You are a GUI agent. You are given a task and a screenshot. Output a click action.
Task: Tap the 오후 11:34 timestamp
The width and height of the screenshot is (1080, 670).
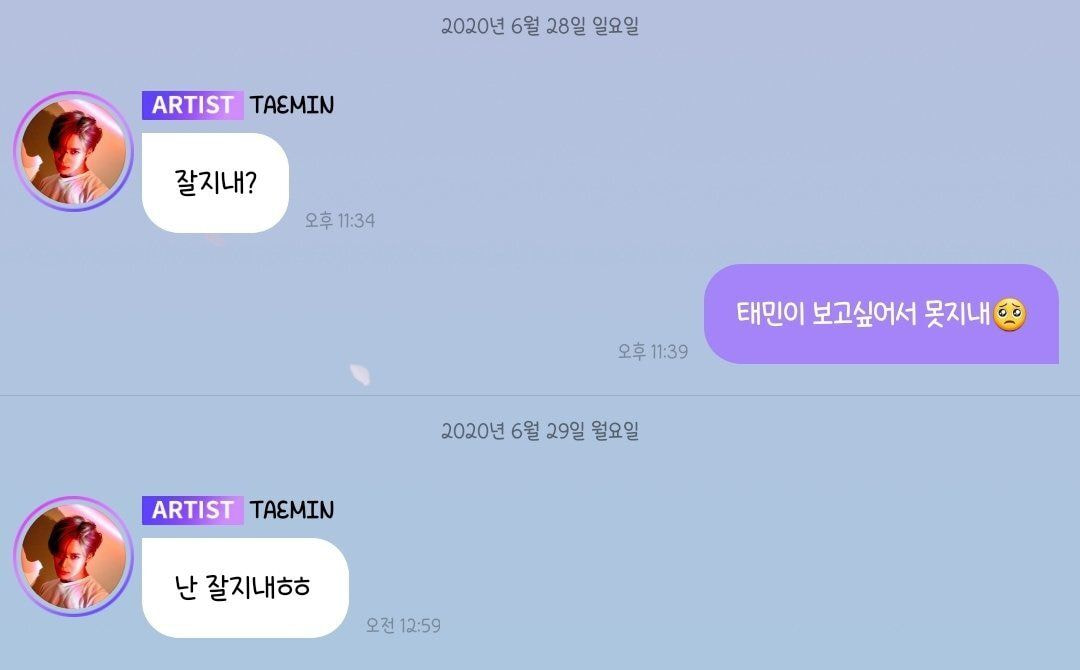pyautogui.click(x=340, y=220)
